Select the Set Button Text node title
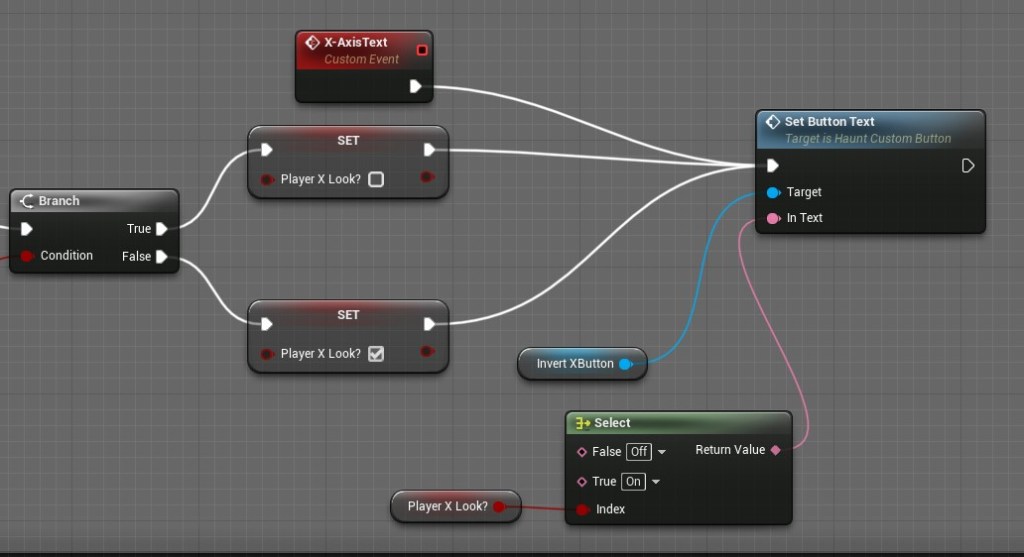The height and width of the screenshot is (557, 1024). 830,122
